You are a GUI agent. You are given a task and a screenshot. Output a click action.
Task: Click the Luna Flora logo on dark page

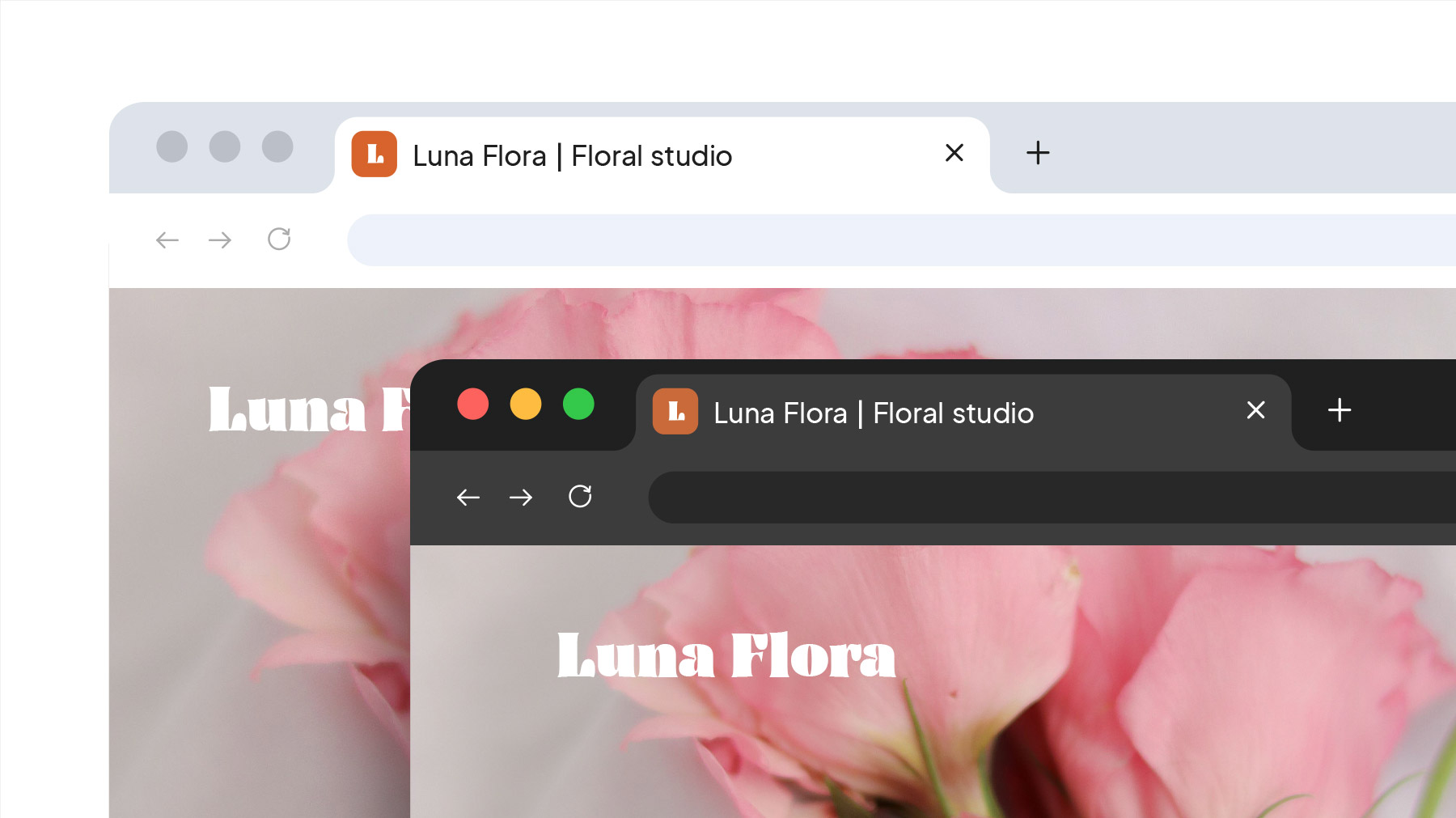tap(726, 655)
